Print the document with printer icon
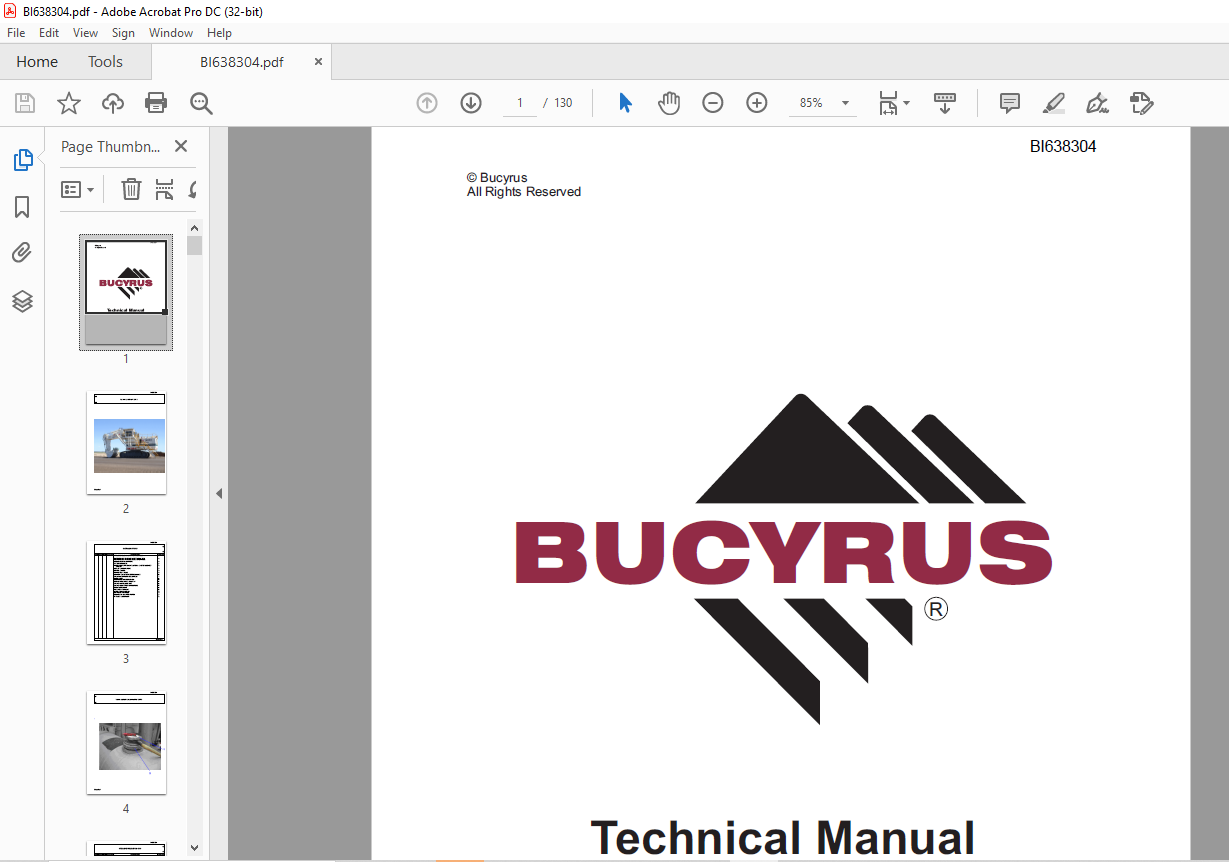This screenshot has width=1229, height=862. point(156,103)
